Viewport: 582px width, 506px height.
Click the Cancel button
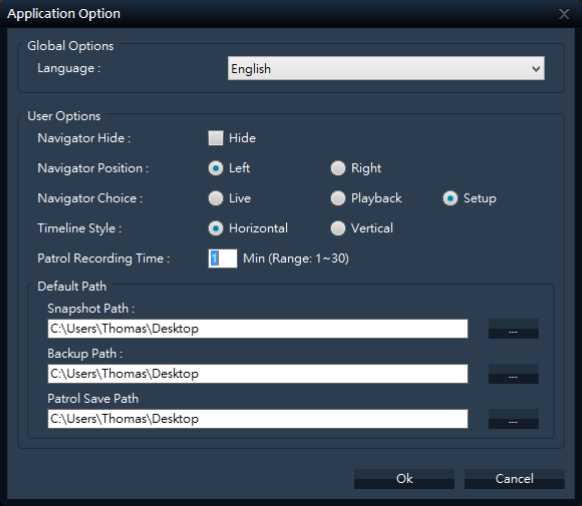[514, 479]
